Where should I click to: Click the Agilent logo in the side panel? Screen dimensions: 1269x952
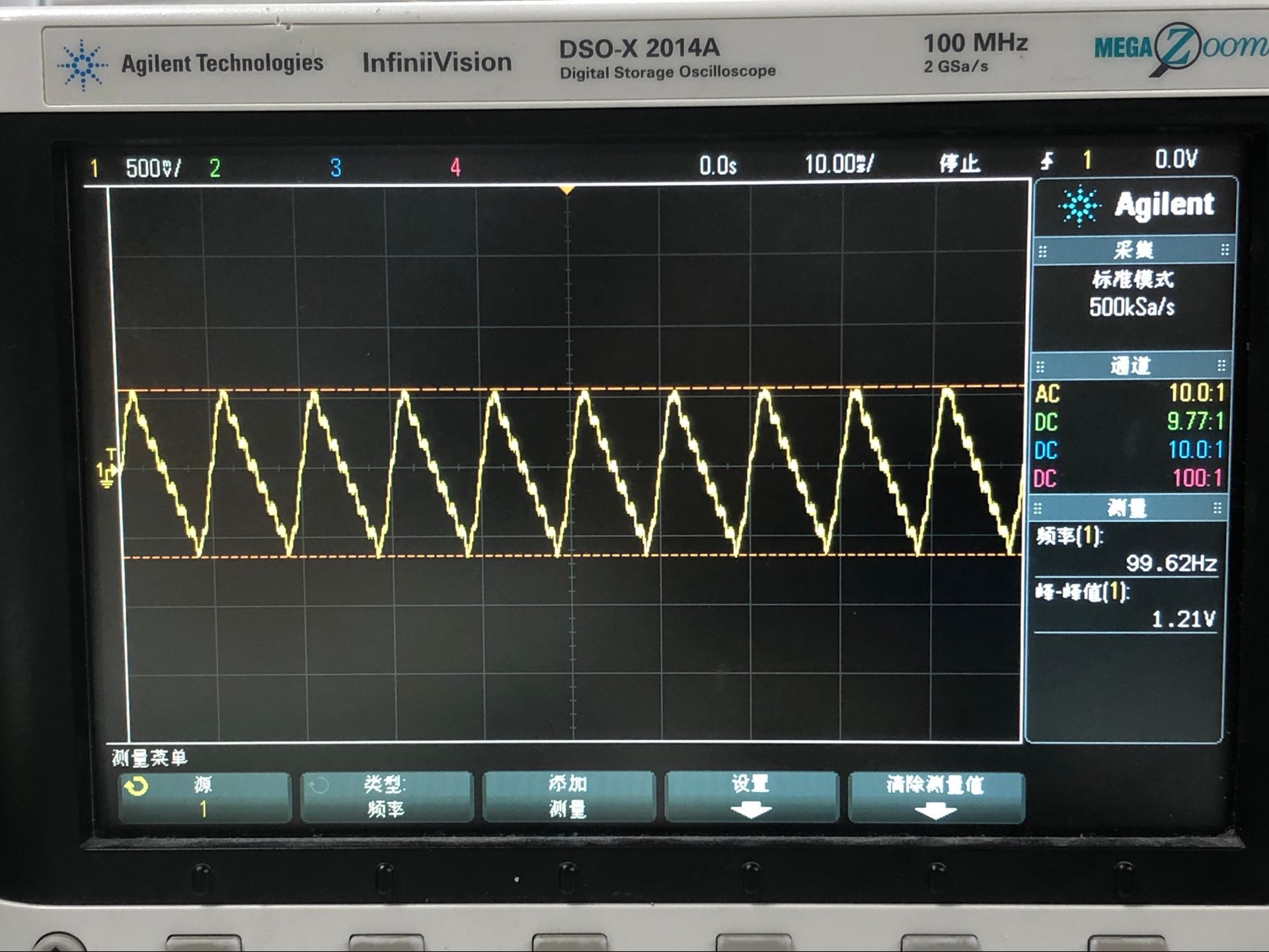pyautogui.click(x=1137, y=205)
